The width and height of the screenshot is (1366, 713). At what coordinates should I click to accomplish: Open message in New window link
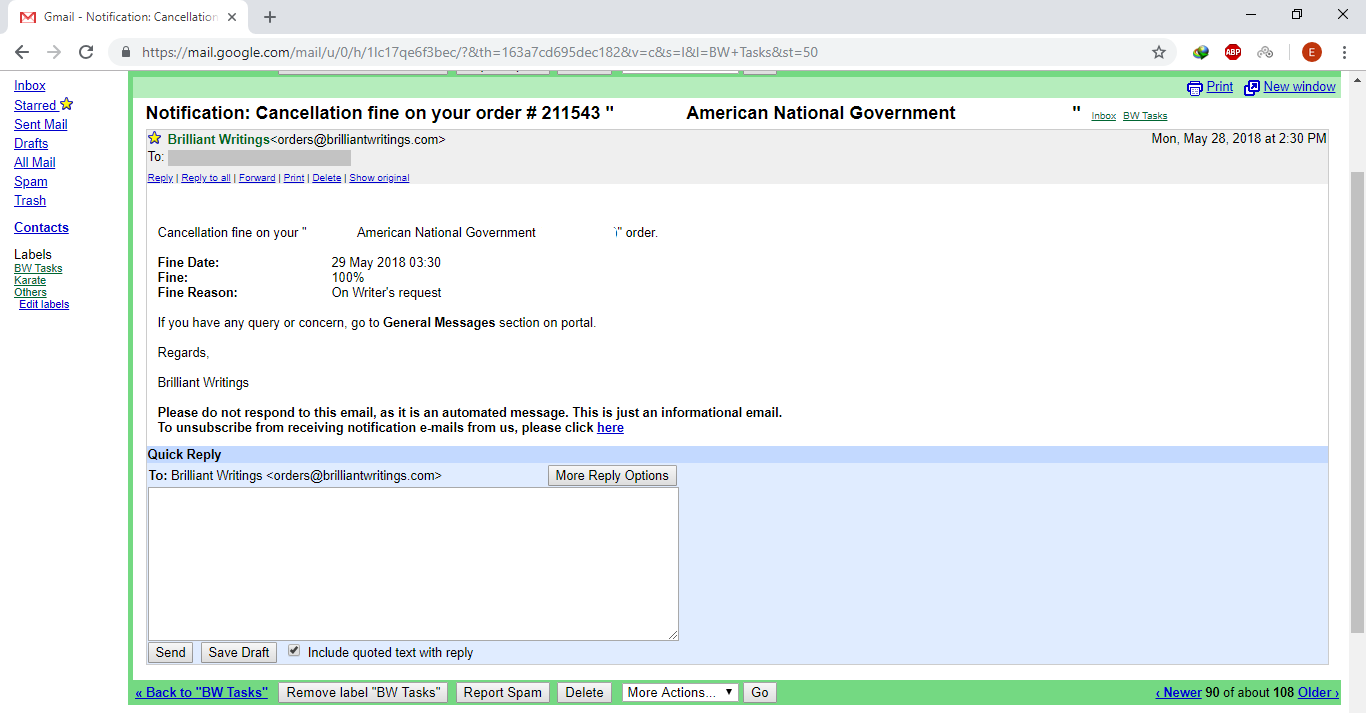point(1299,87)
